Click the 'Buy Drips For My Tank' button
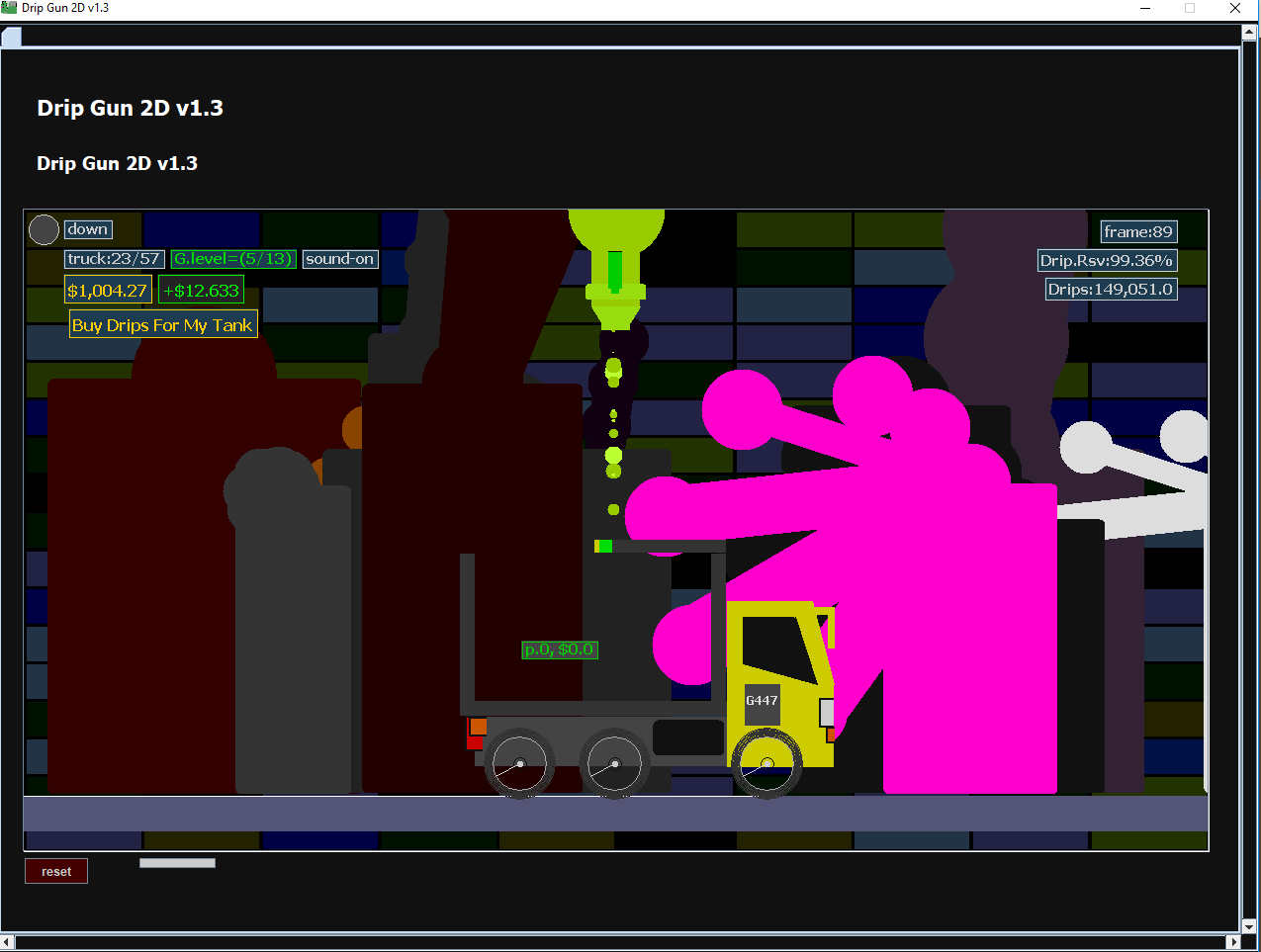Image resolution: width=1261 pixels, height=952 pixels. tap(163, 324)
